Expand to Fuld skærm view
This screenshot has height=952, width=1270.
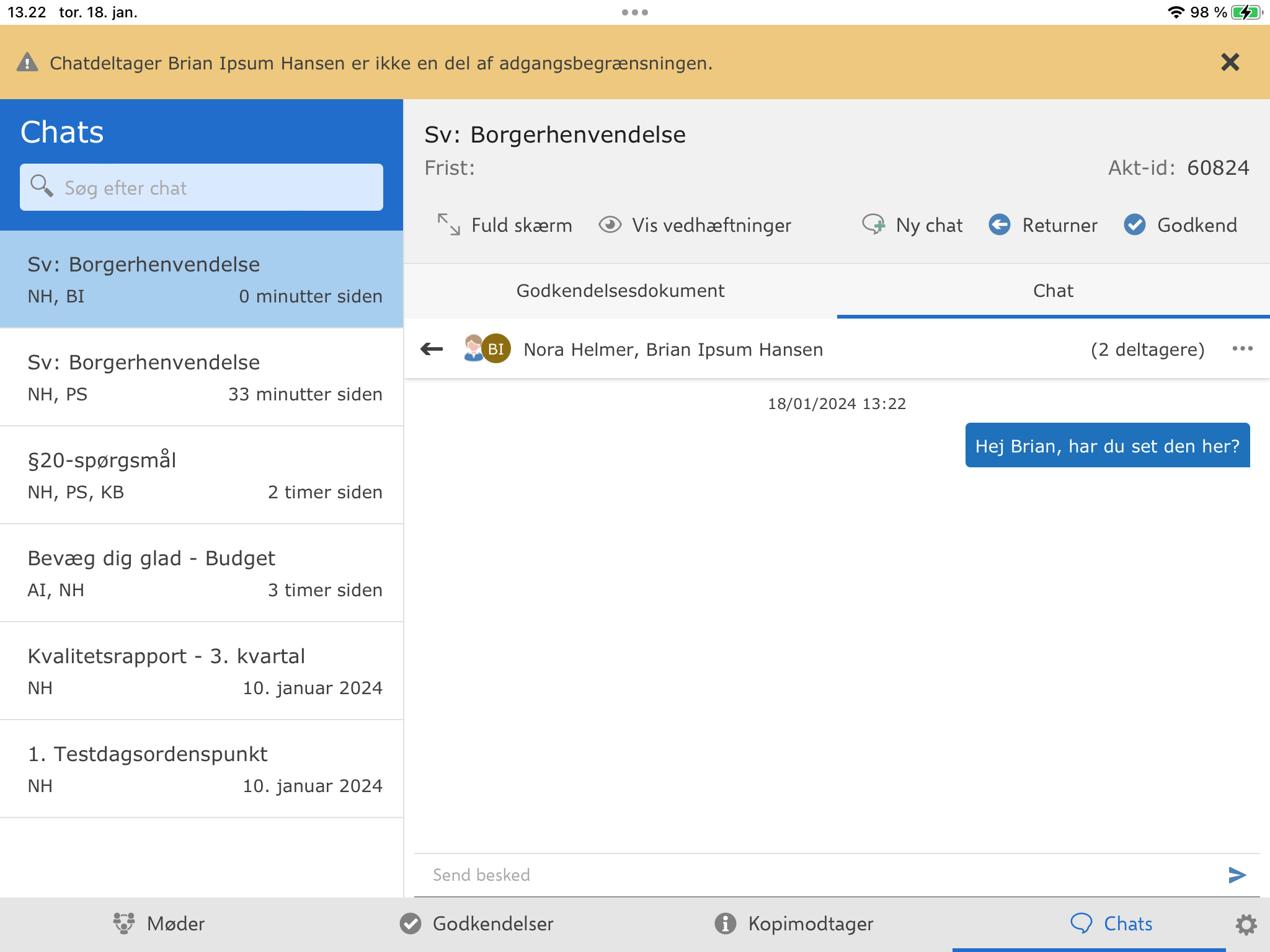coord(505,225)
